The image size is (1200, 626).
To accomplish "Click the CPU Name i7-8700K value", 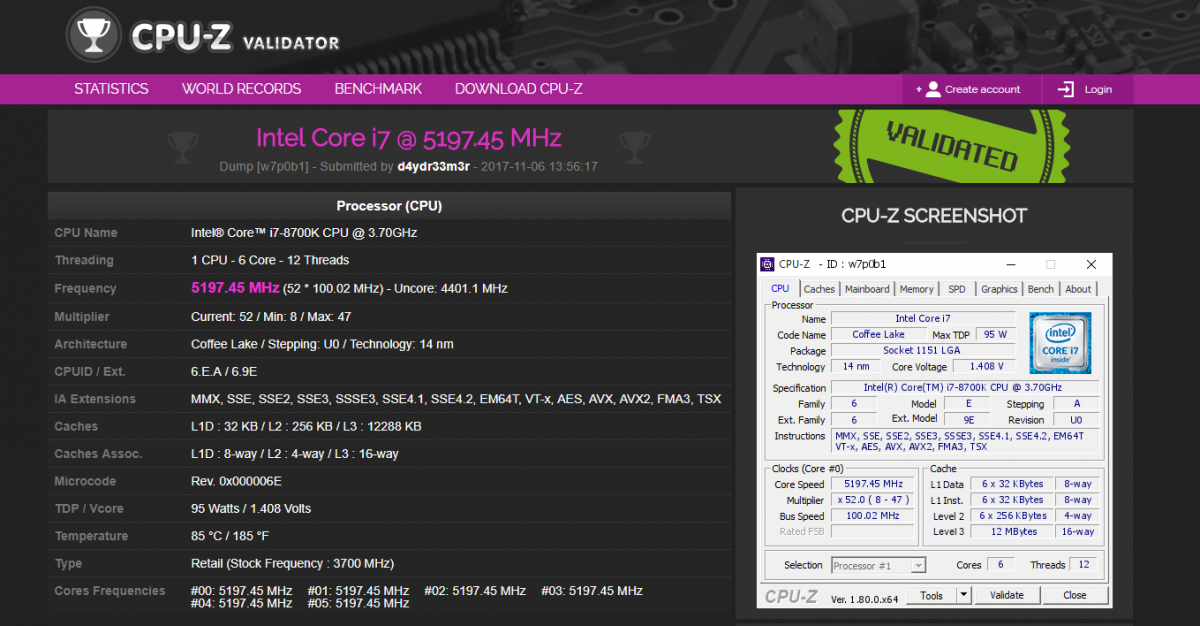I will click(304, 233).
